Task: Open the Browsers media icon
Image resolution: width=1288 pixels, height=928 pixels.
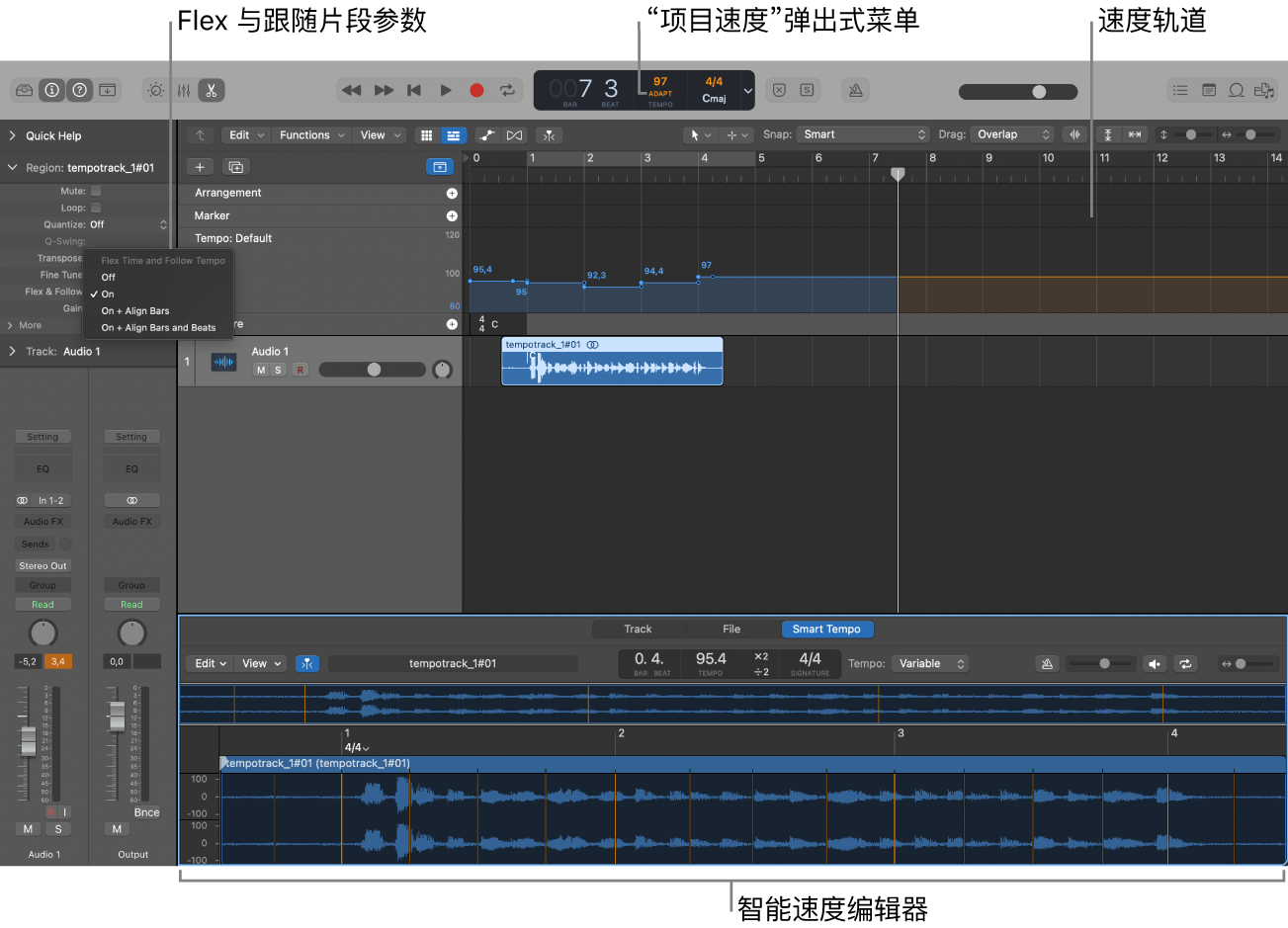Action: click(1263, 90)
